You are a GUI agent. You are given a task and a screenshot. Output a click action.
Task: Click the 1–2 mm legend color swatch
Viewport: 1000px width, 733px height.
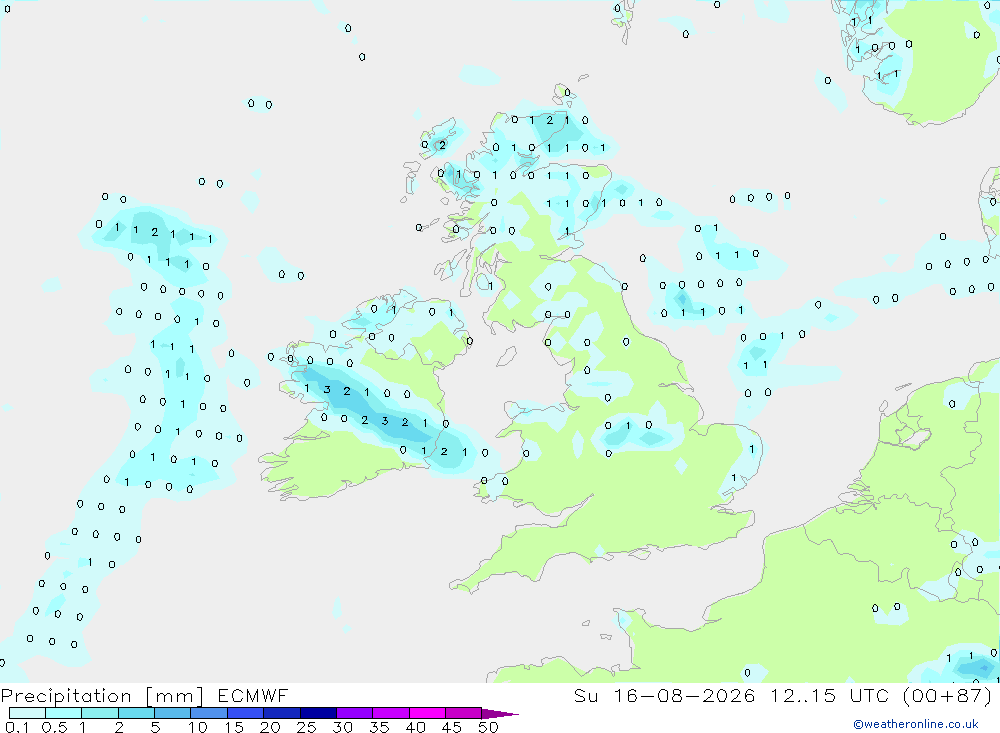pos(100,713)
